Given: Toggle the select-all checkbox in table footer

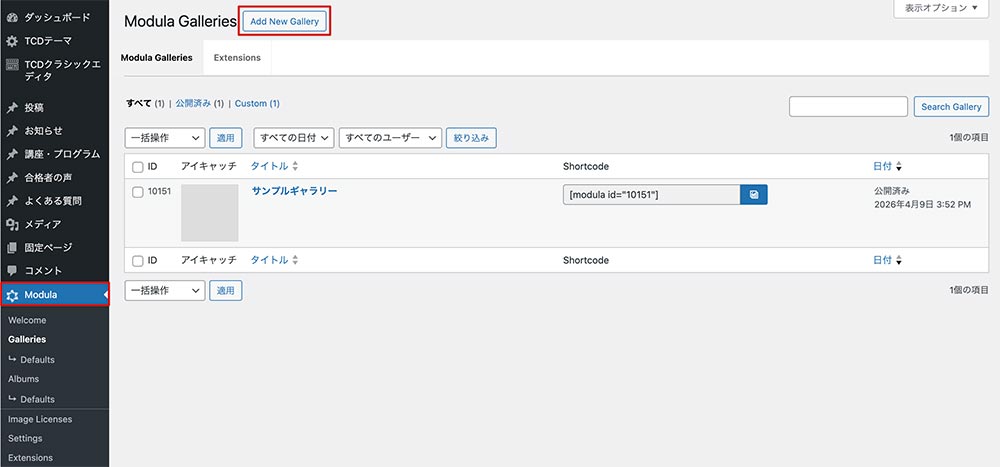Looking at the screenshot, I should [x=138, y=260].
